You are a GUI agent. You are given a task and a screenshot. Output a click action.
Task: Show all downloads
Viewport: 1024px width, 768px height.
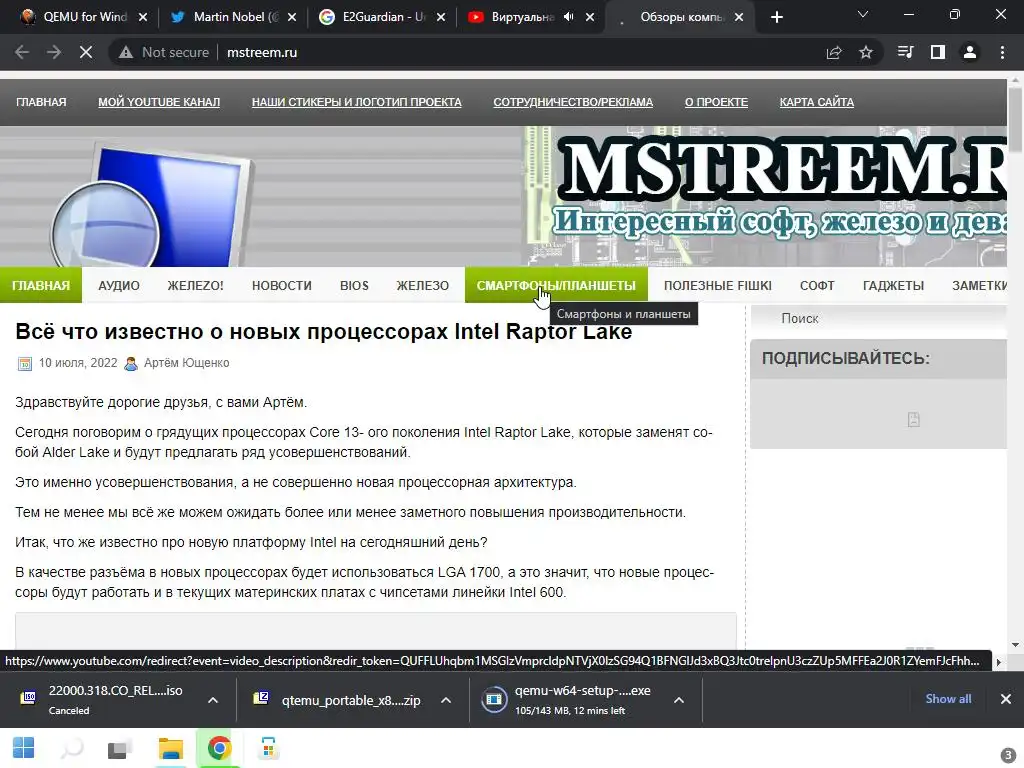[948, 699]
